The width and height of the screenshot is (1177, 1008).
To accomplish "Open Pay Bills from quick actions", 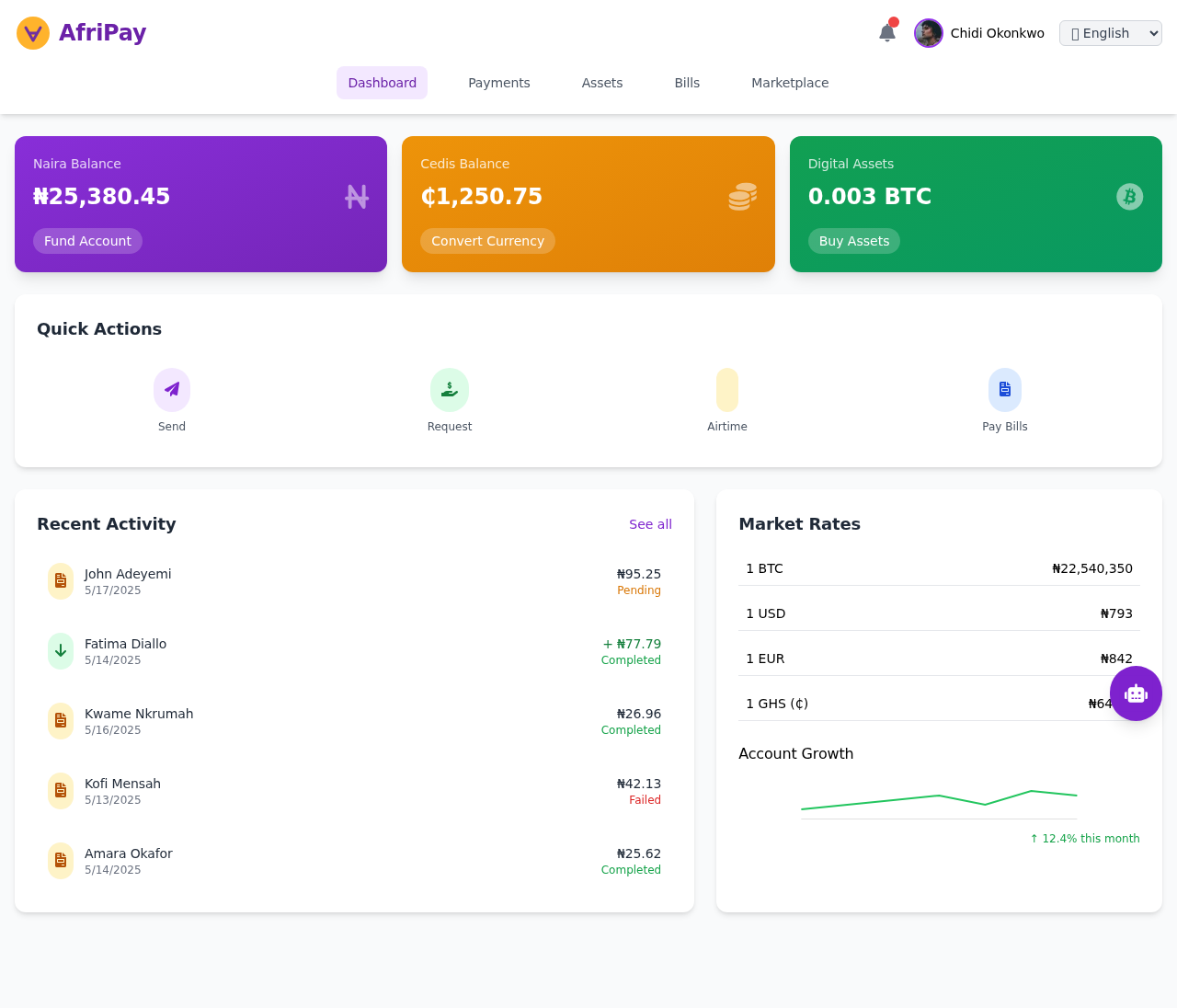I will click(1004, 388).
